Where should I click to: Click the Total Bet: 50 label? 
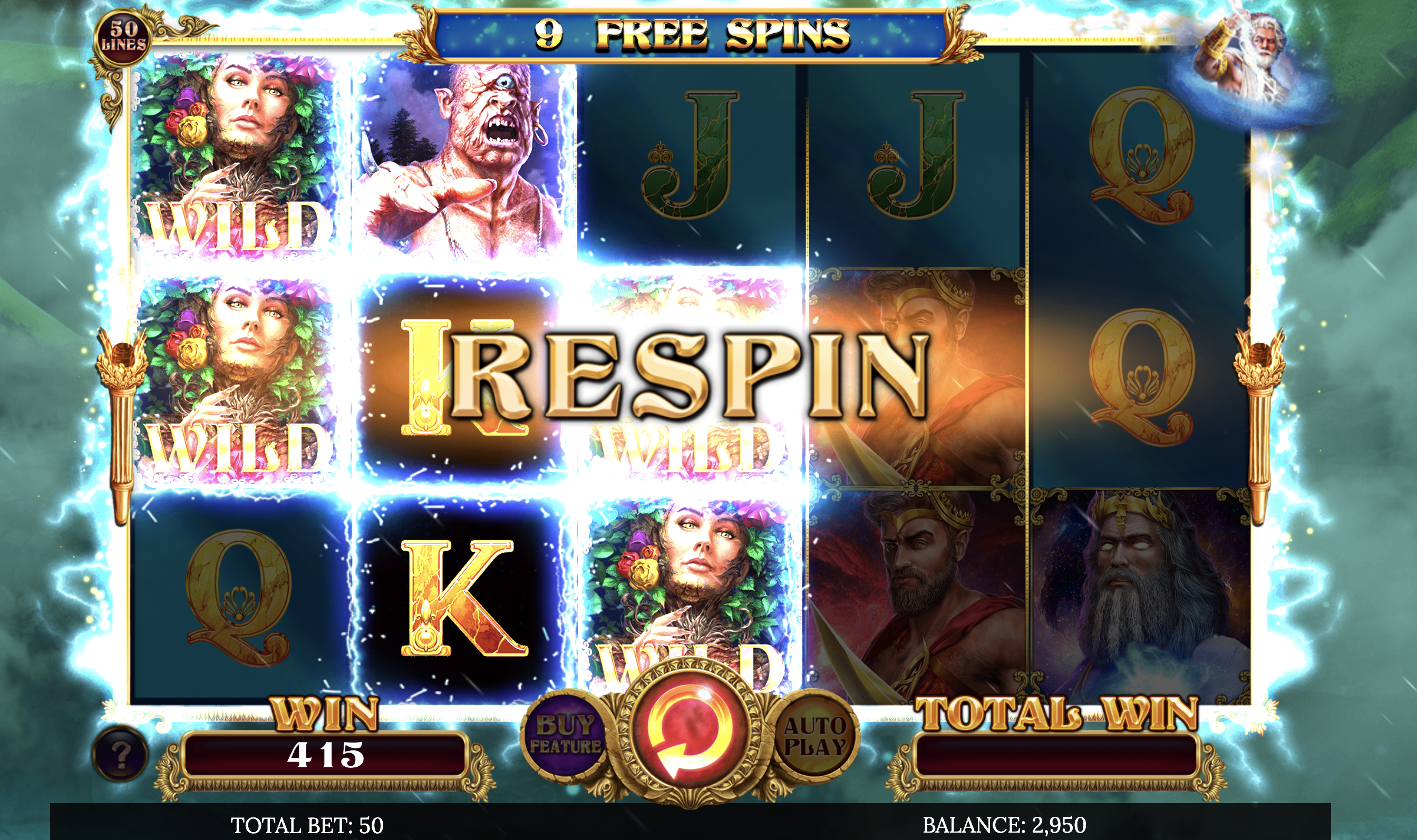[307, 825]
